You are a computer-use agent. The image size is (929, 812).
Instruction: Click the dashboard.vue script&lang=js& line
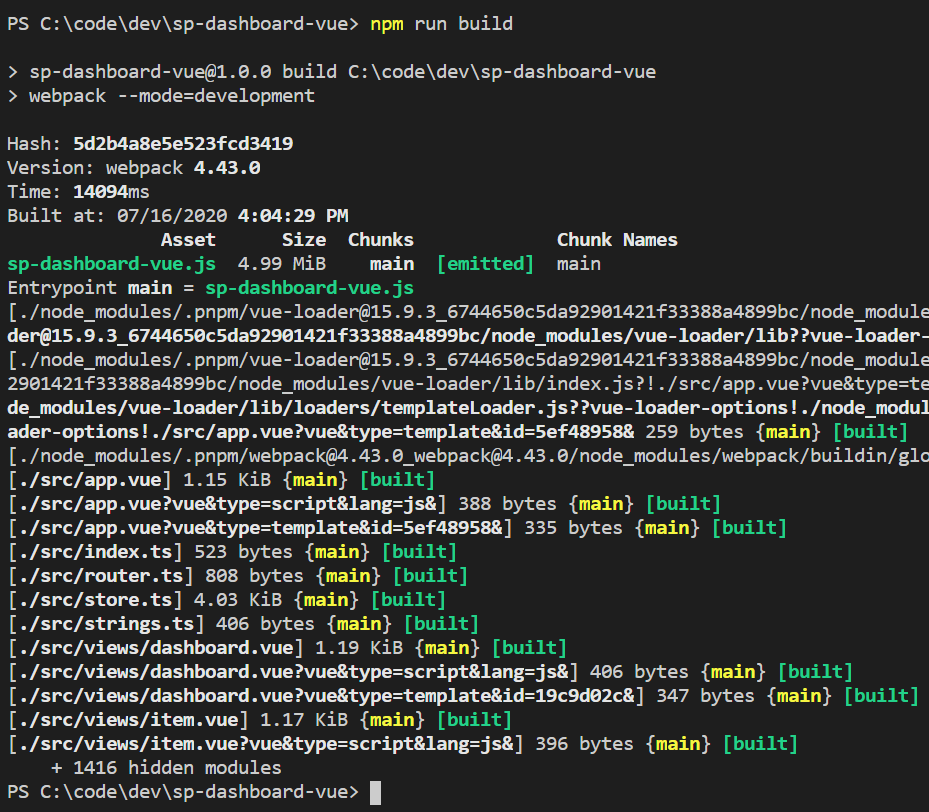click(430, 672)
